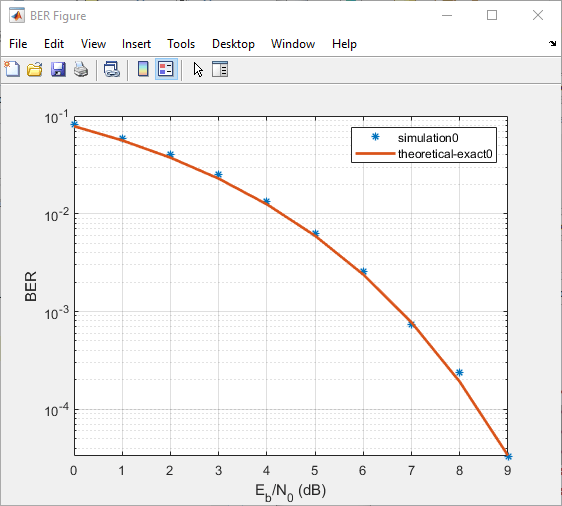Click the x-axis tick label 7

coord(411,470)
